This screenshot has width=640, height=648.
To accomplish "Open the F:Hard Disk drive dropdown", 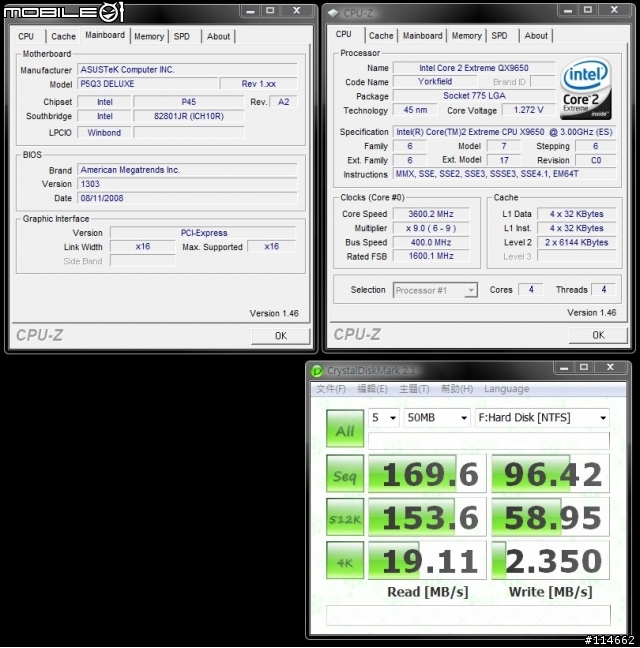I will 542,418.
